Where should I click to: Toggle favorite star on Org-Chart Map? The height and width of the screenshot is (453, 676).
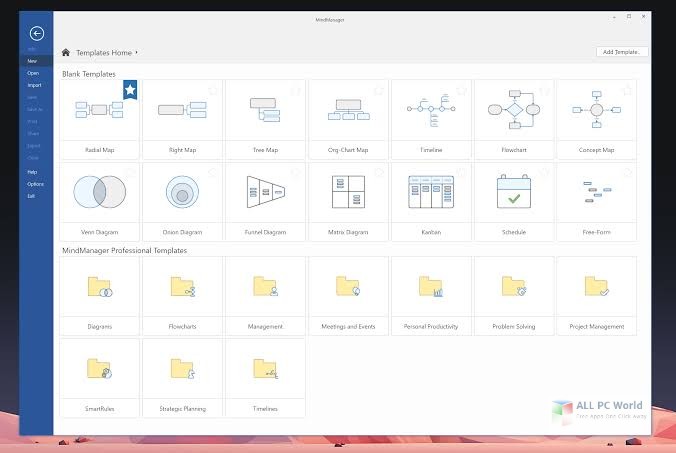click(x=379, y=91)
